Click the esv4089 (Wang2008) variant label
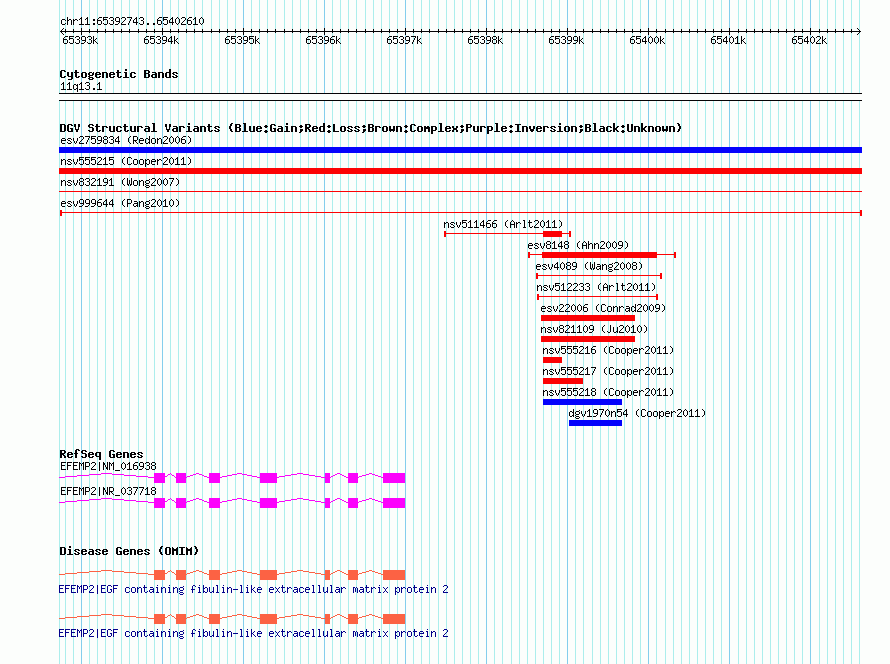This screenshot has width=890, height=664. (589, 266)
